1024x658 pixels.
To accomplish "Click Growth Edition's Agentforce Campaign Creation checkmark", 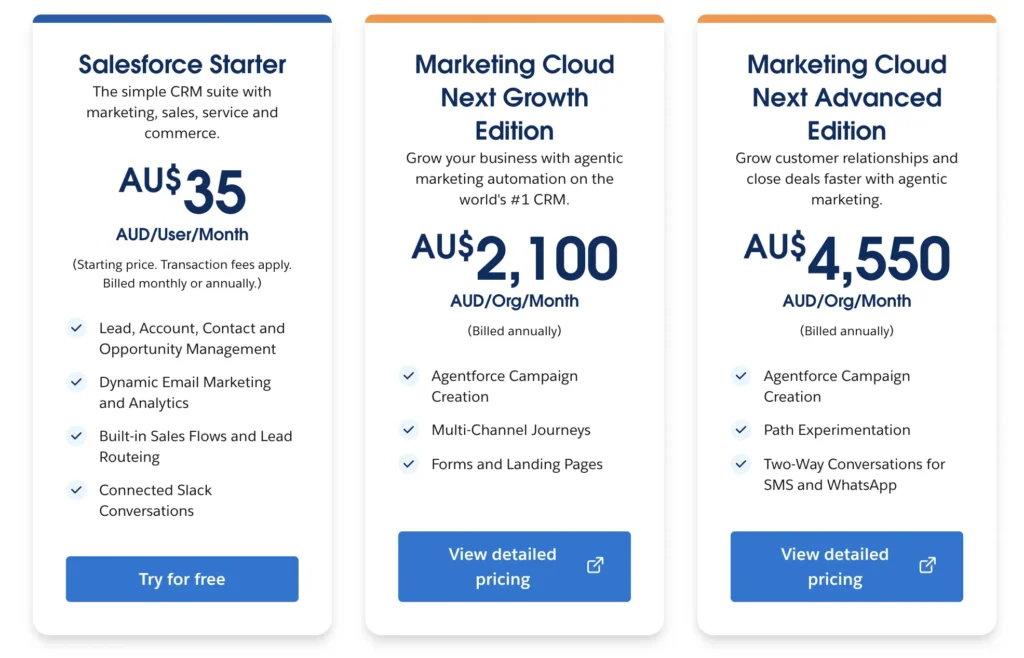I will (x=409, y=376).
